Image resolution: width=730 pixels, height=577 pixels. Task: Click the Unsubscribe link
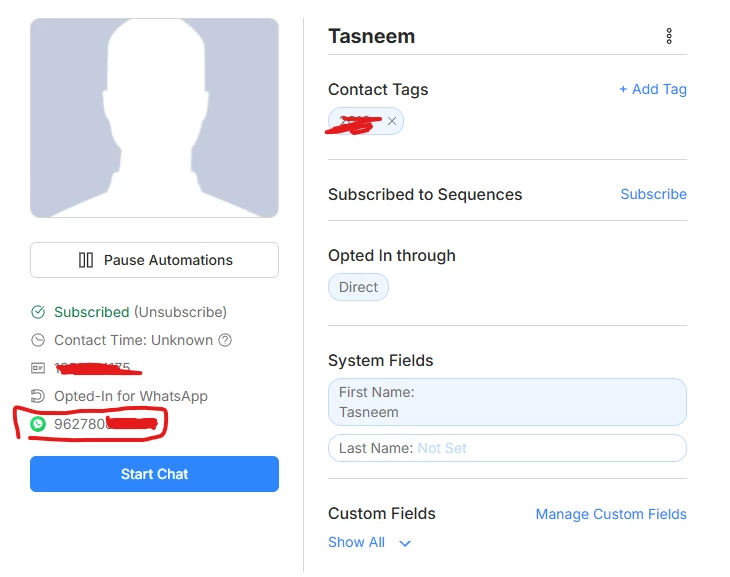coord(180,312)
